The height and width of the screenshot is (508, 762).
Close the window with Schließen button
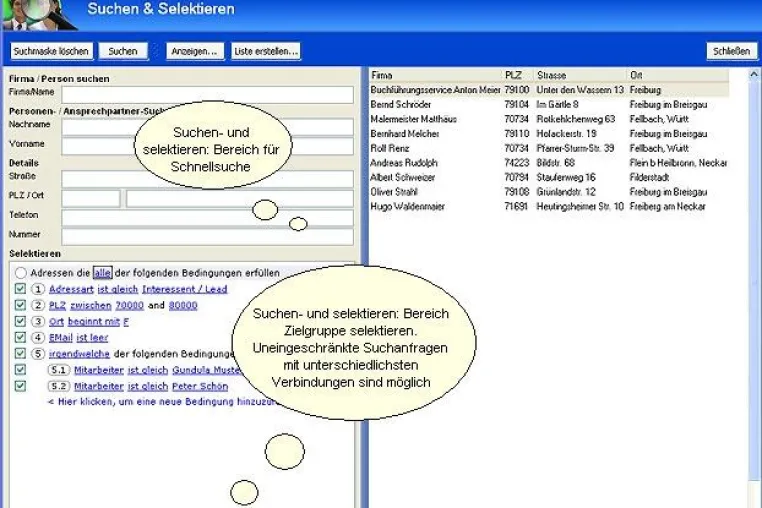731,51
